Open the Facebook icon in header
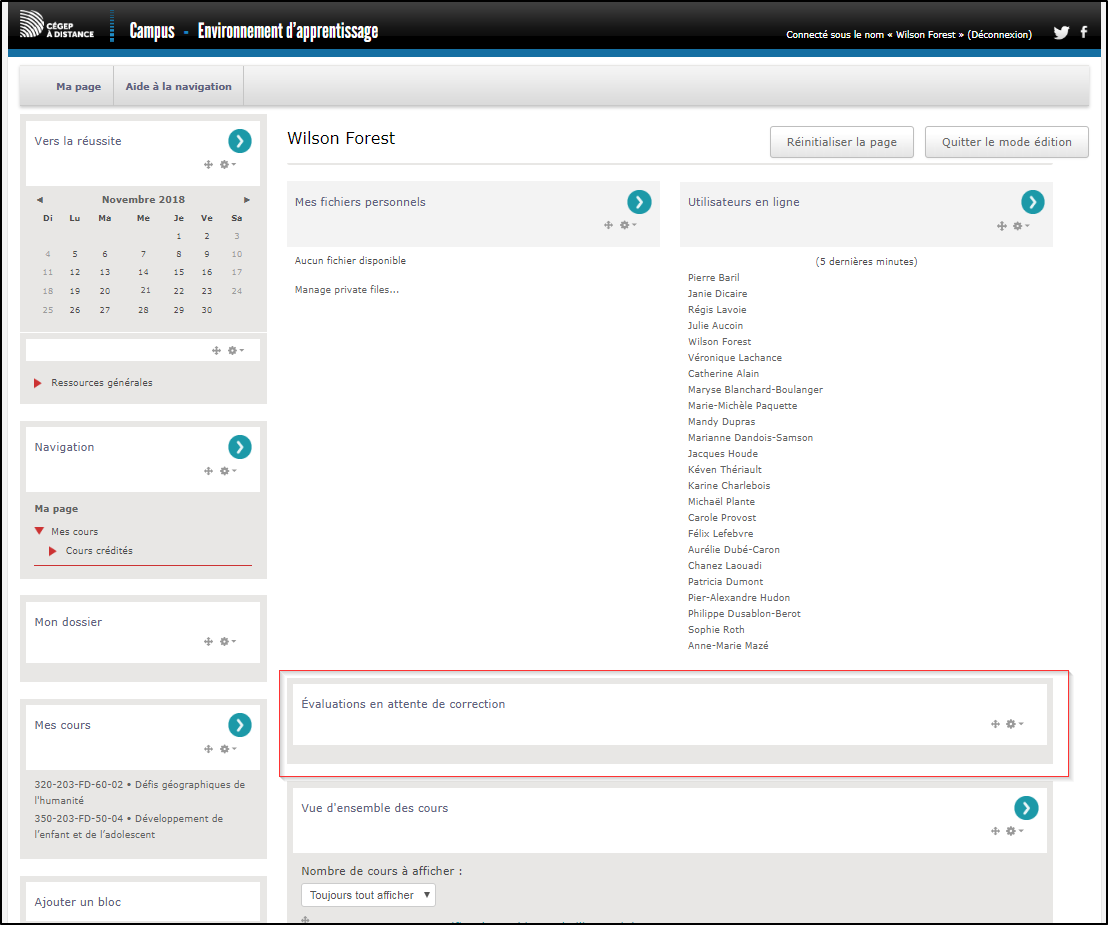1108x925 pixels. pyautogui.click(x=1084, y=33)
